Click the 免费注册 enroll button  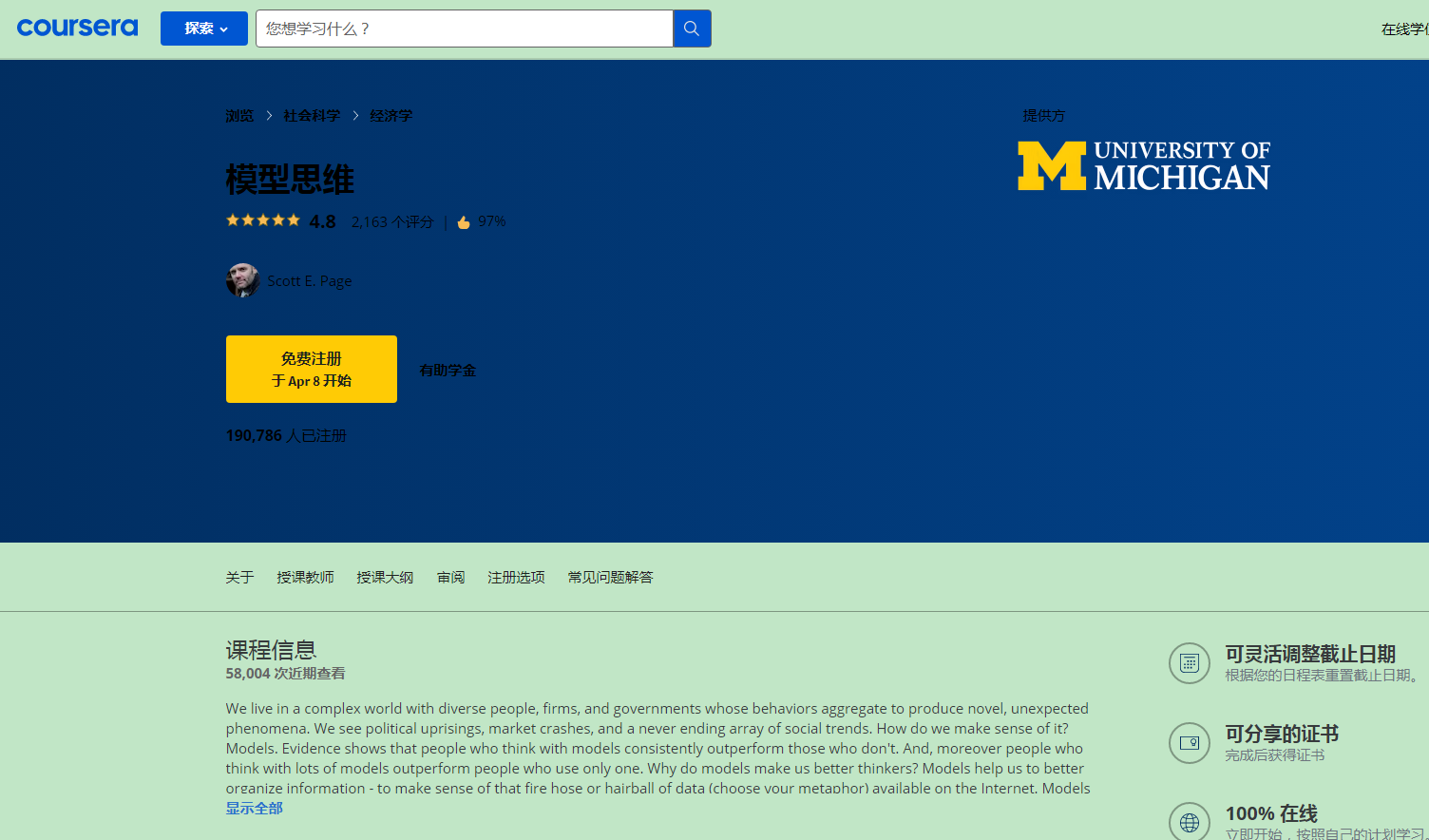pyautogui.click(x=312, y=369)
